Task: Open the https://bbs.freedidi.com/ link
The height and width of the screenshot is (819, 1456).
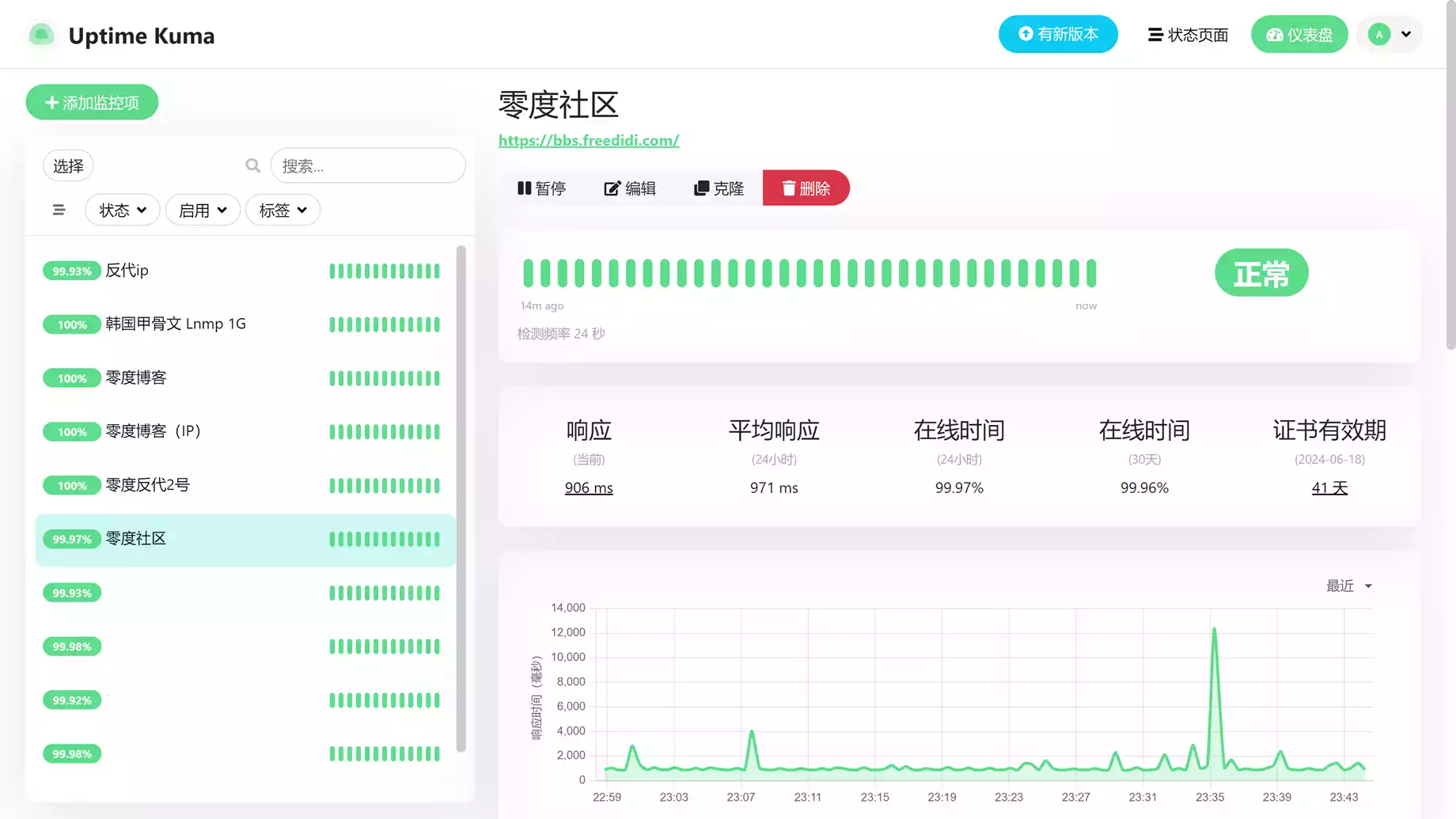Action: point(589,140)
